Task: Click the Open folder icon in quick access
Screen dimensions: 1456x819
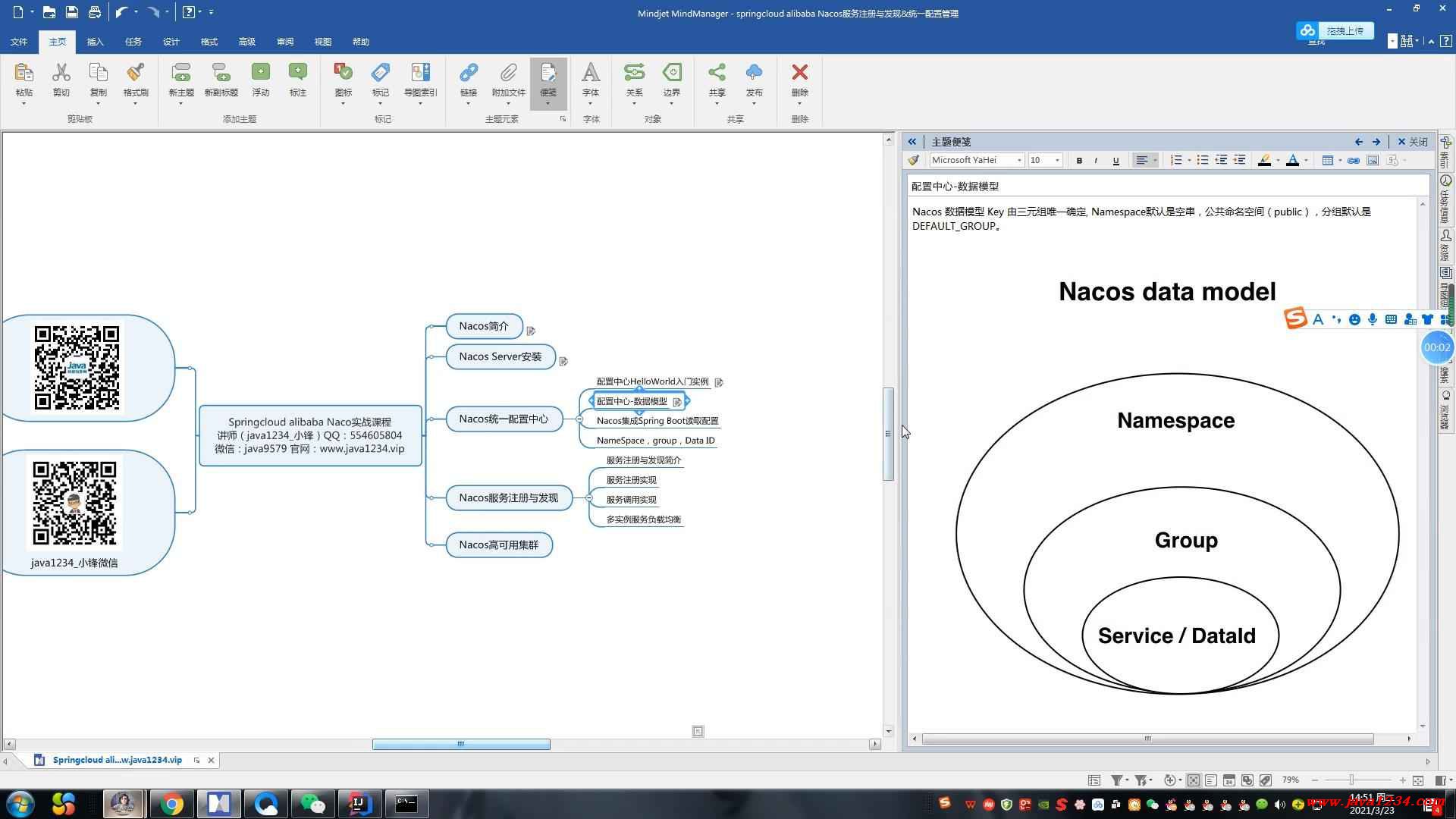Action: [x=49, y=12]
